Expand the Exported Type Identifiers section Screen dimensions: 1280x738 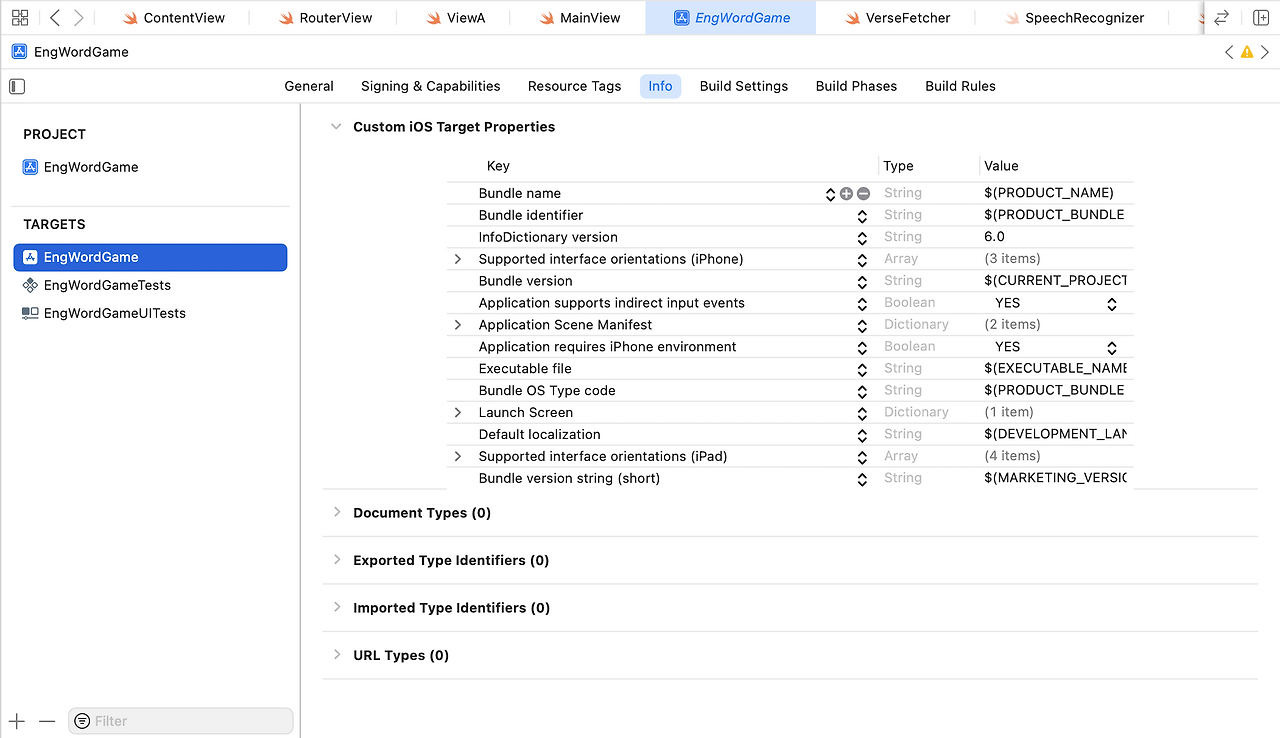[337, 560]
